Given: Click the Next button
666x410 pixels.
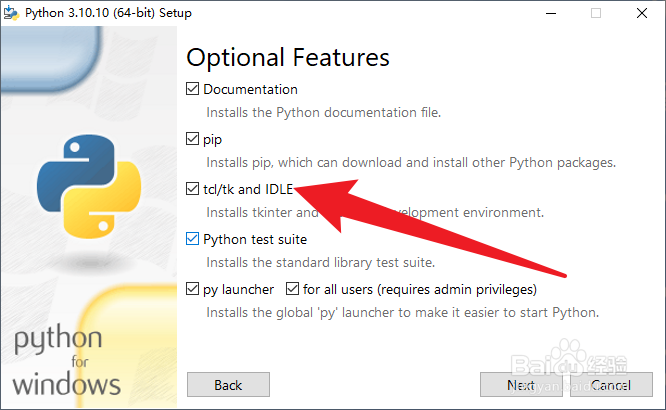Looking at the screenshot, I should click(x=521, y=385).
